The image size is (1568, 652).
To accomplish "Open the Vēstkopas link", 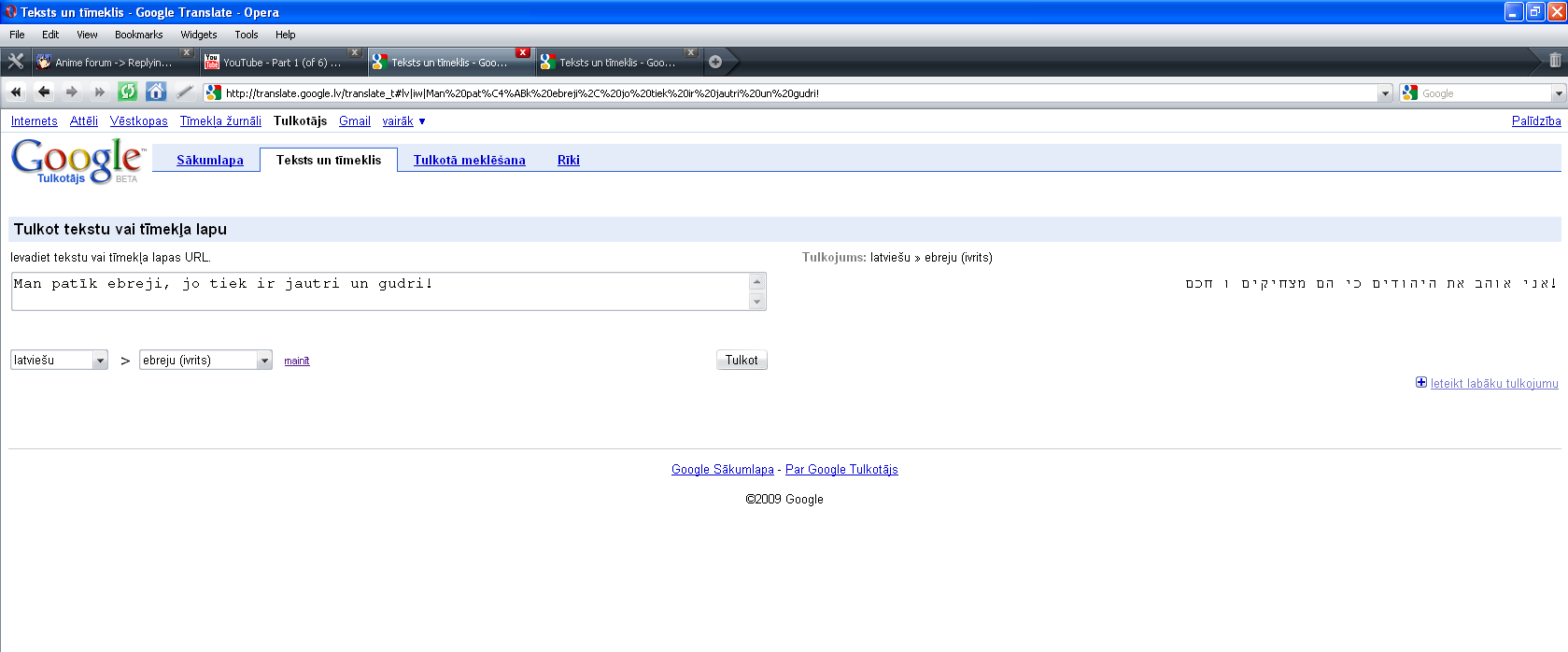I will tap(139, 121).
